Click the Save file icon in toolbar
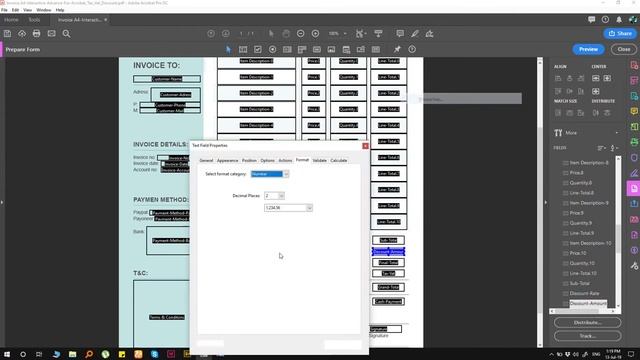Viewport: 640px width, 360px height. [7, 34]
